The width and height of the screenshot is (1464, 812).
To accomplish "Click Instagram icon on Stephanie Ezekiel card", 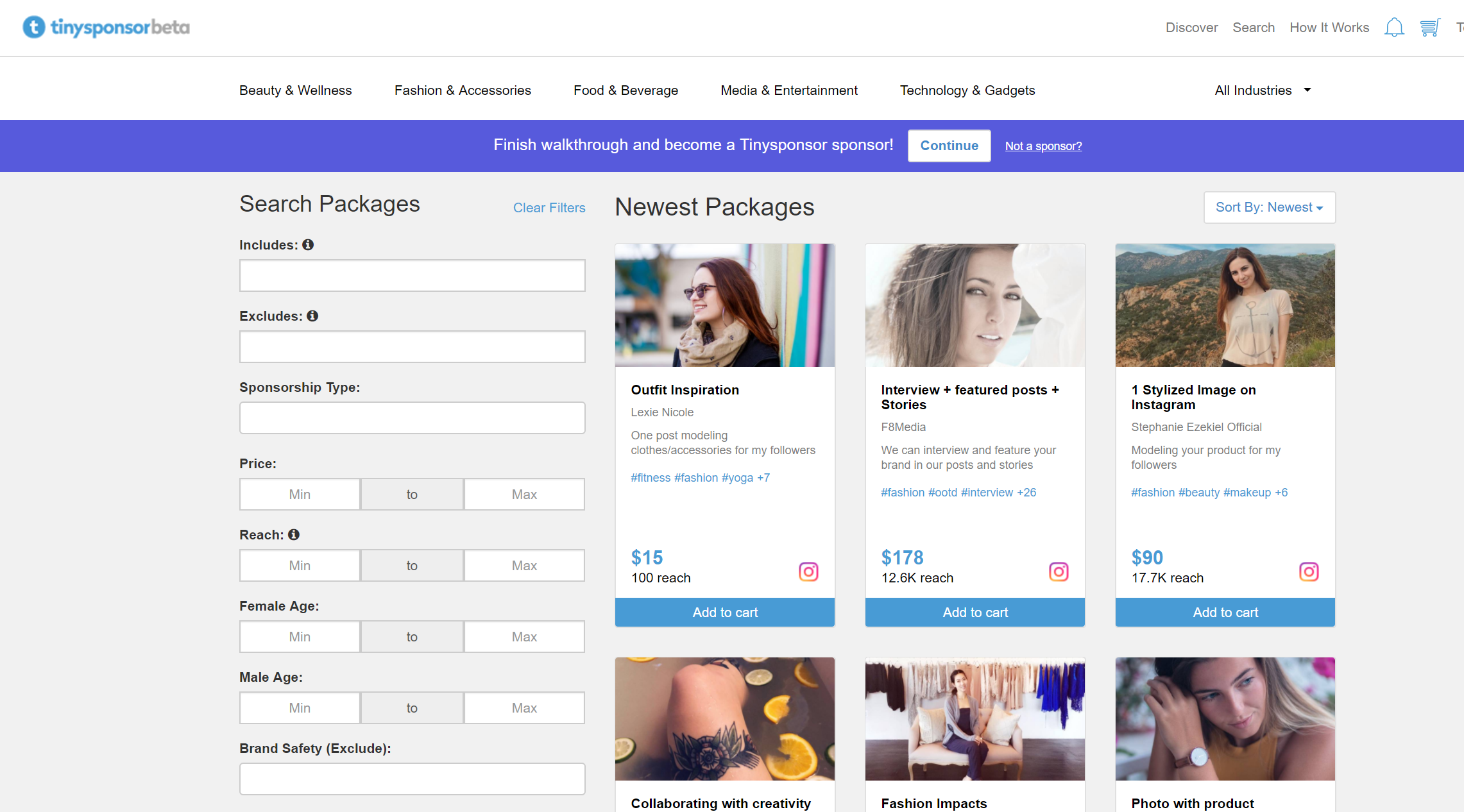I will click(x=1309, y=571).
